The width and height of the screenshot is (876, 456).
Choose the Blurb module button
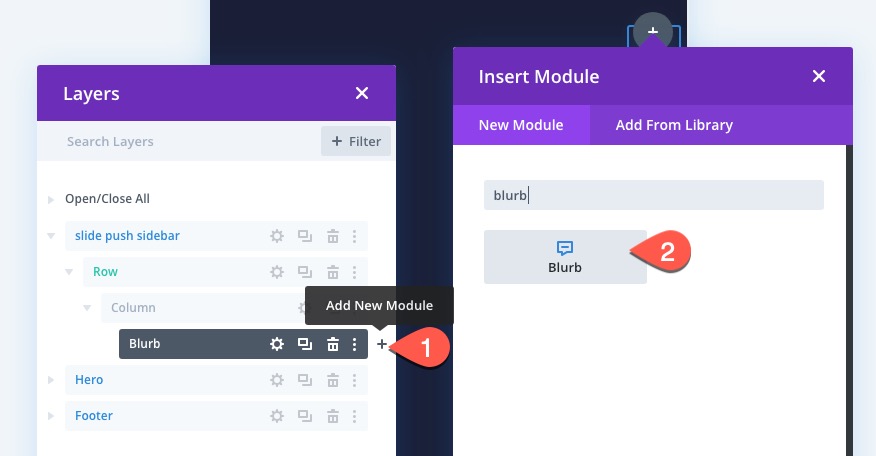[565, 257]
